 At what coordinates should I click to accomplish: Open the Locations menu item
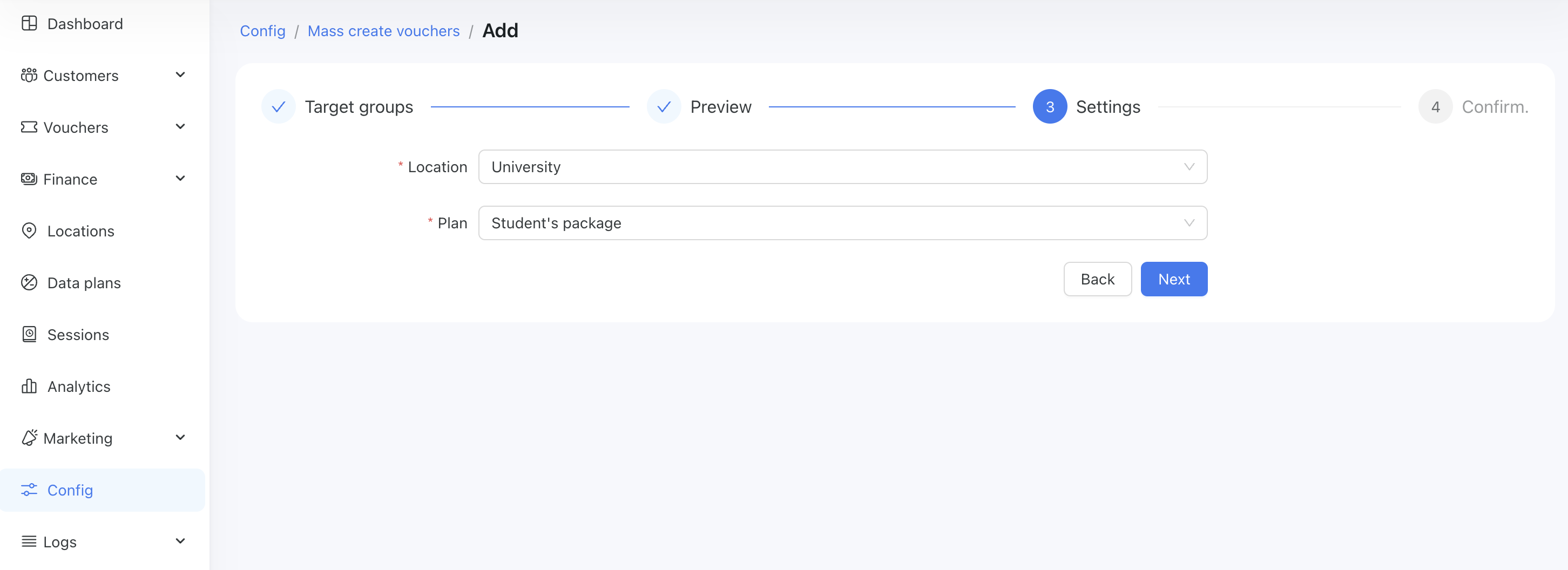point(102,231)
